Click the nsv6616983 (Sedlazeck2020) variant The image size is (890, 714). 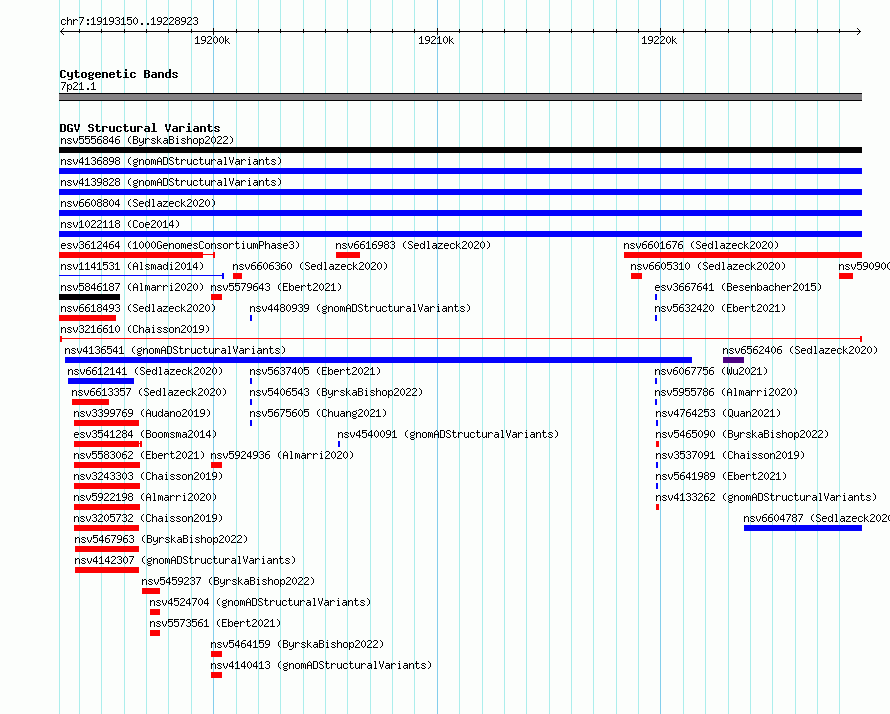pyautogui.click(x=413, y=245)
